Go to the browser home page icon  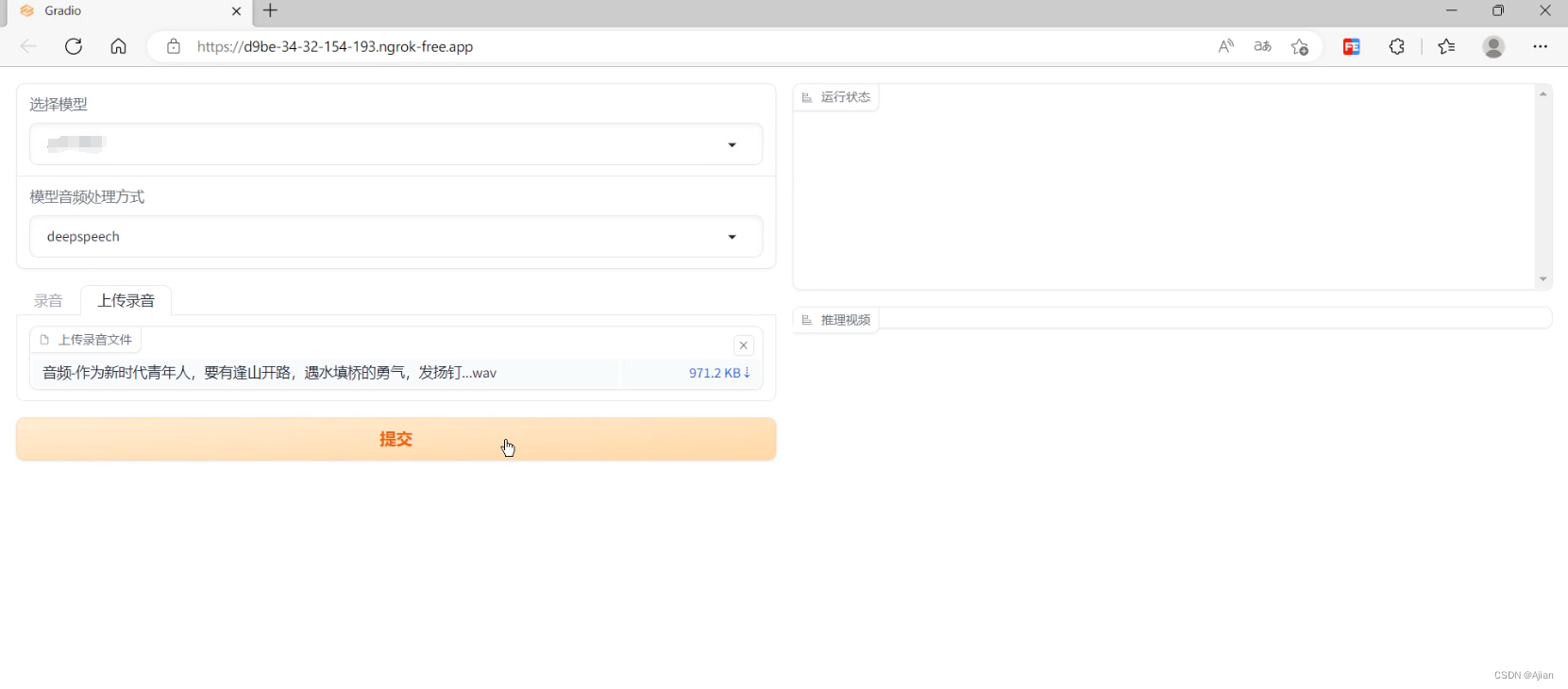118,46
